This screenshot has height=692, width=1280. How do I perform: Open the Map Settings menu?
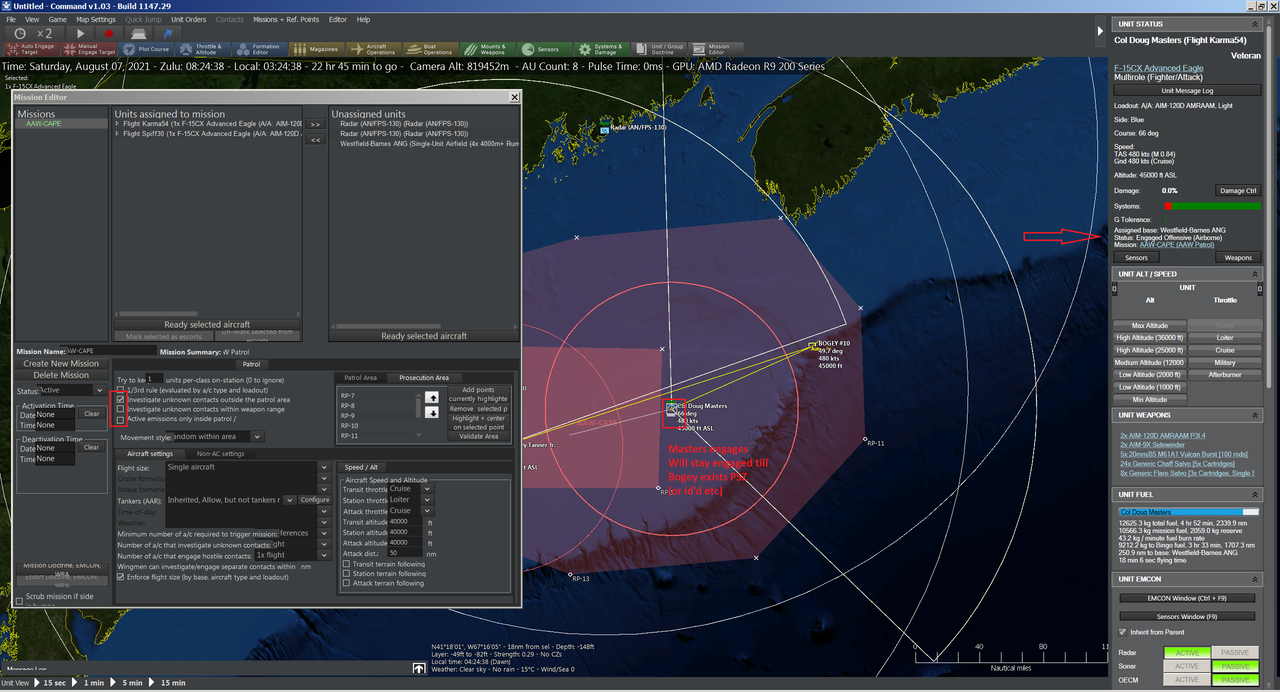96,19
